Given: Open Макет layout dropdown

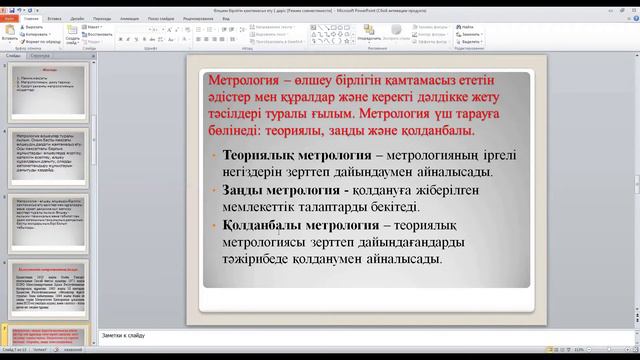Looking at the screenshot, I should [x=92, y=27].
